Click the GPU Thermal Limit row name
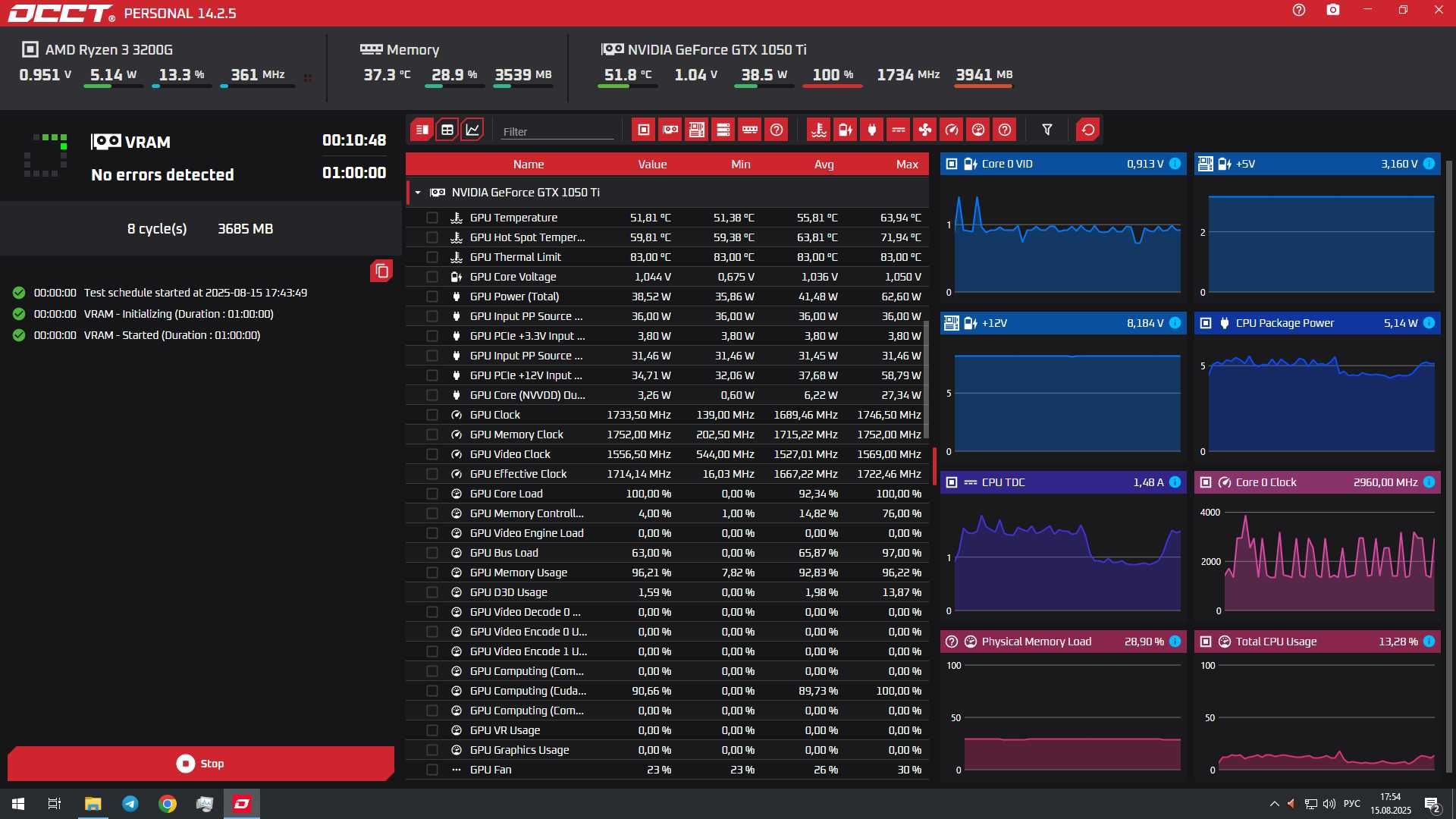This screenshot has height=819, width=1456. point(516,257)
